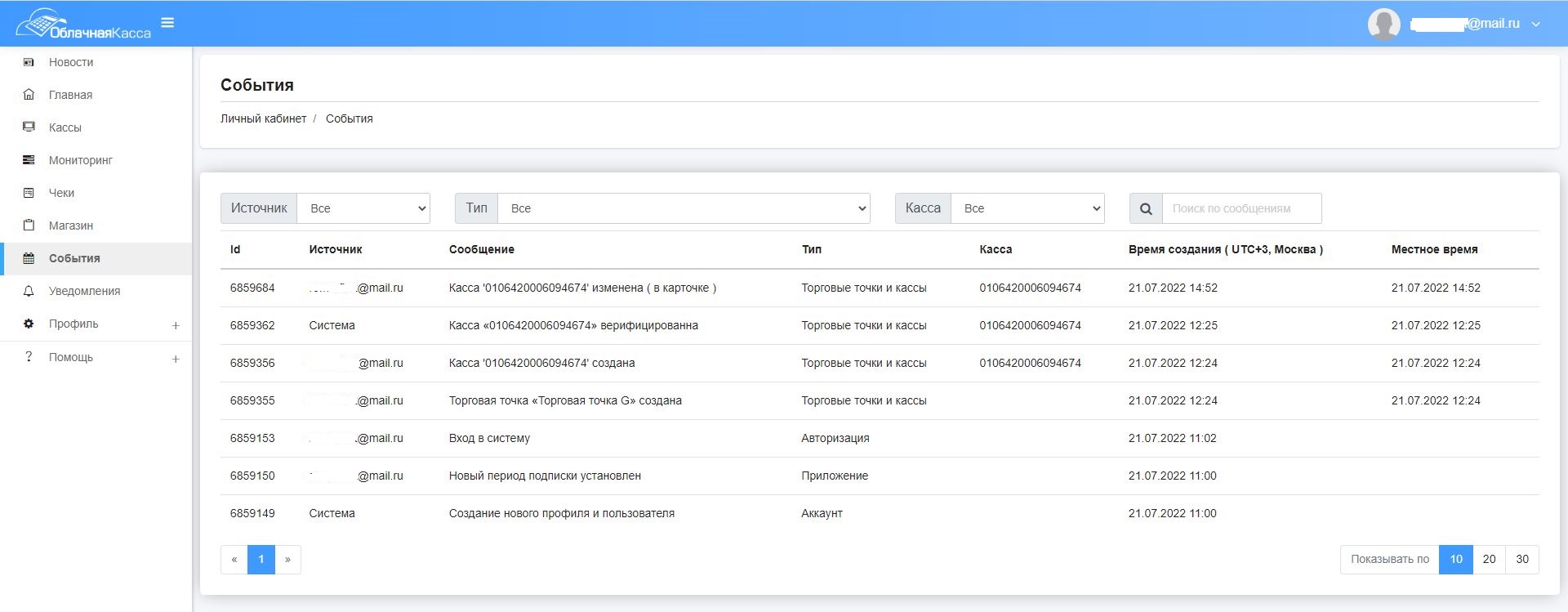Select the События menu item
1568x612 pixels.
(x=74, y=258)
